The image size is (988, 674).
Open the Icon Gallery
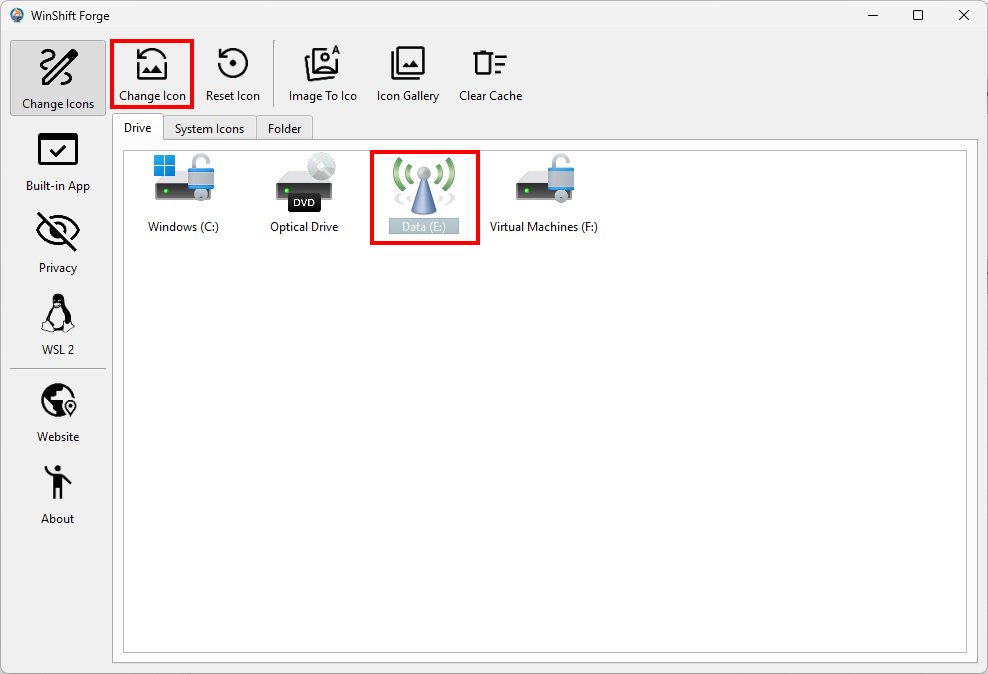(407, 75)
